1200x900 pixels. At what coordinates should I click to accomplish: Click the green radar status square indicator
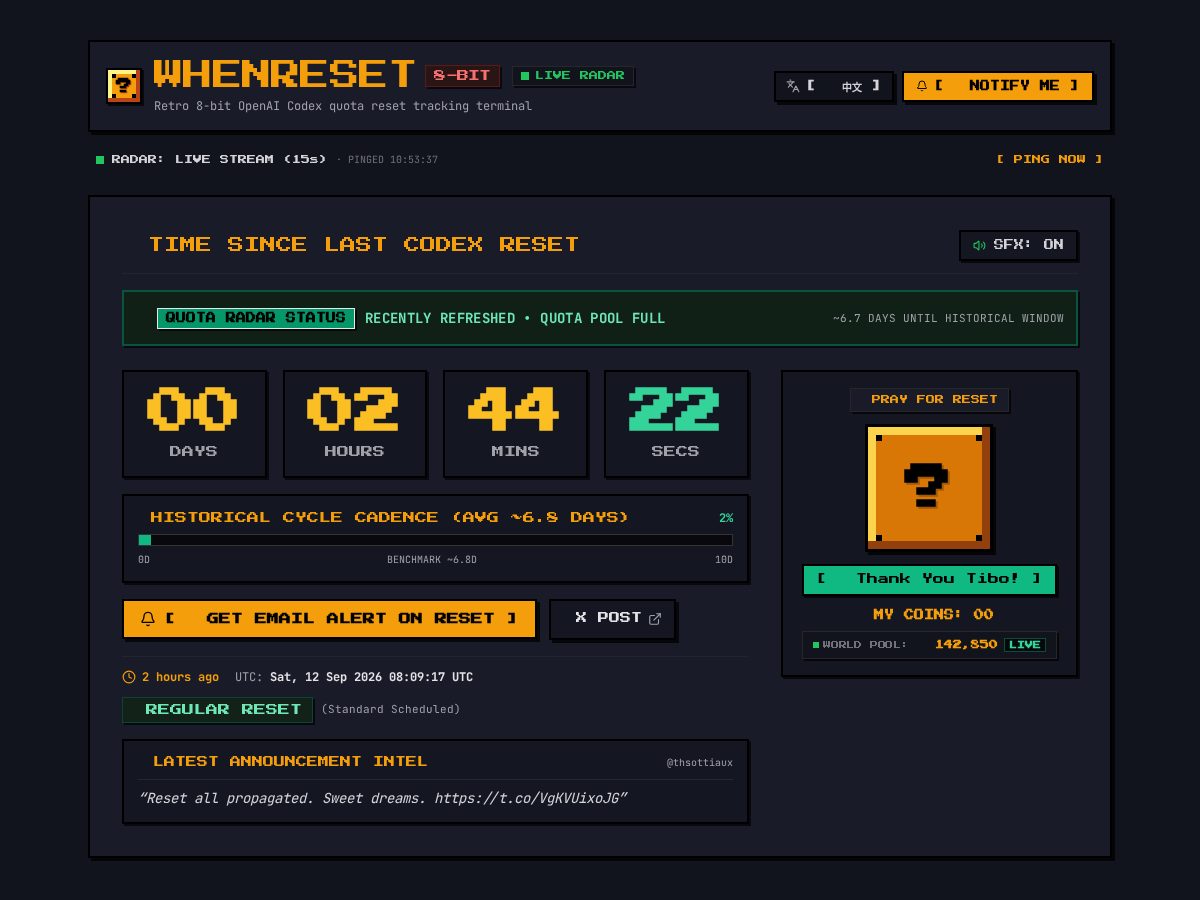(x=100, y=160)
